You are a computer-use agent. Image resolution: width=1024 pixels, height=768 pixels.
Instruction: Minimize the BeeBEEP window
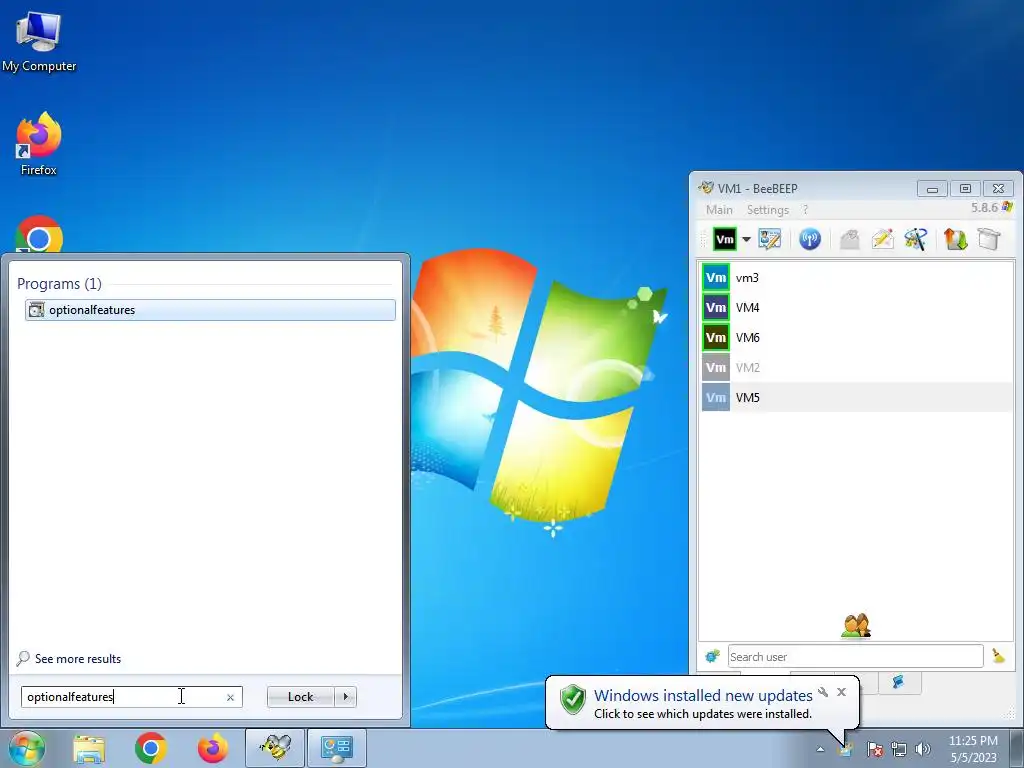932,189
